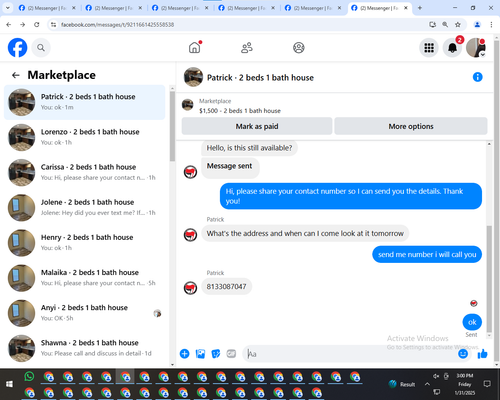Click the Facebook search magnifier icon

(x=41, y=48)
